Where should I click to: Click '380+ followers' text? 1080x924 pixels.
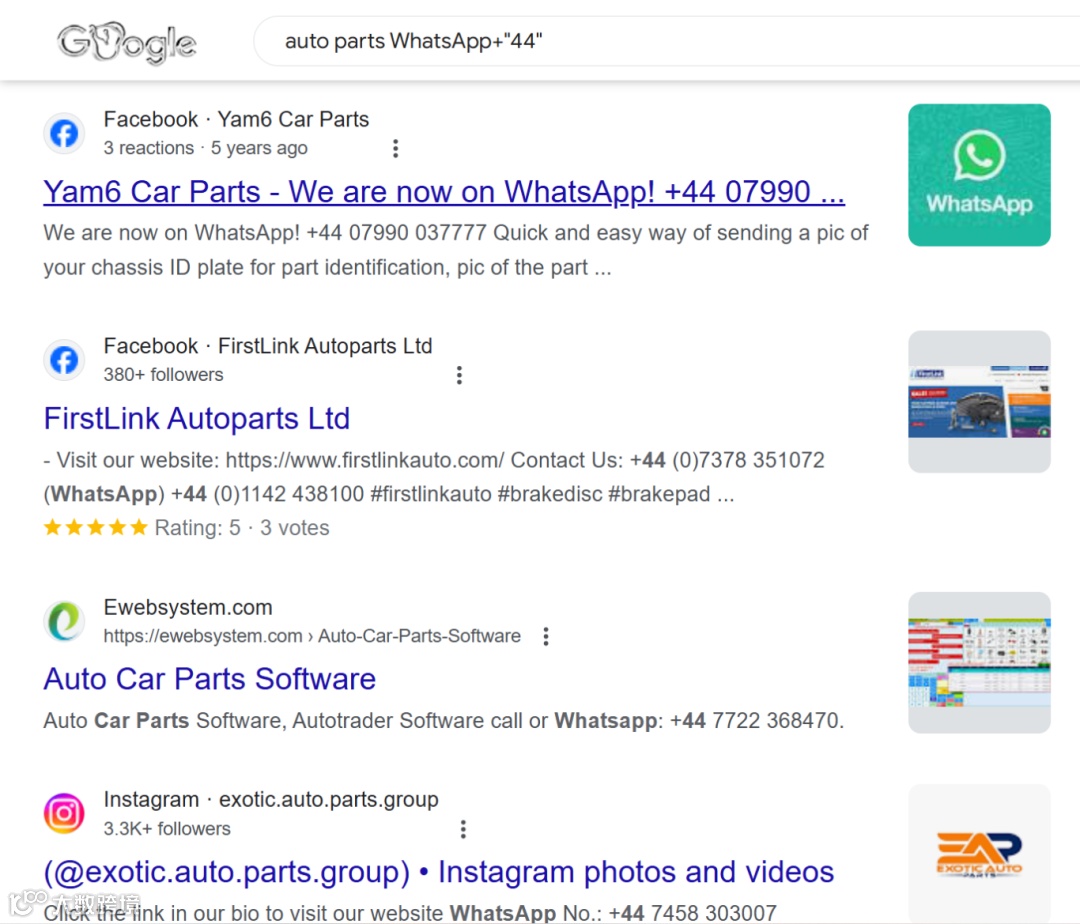(x=163, y=375)
